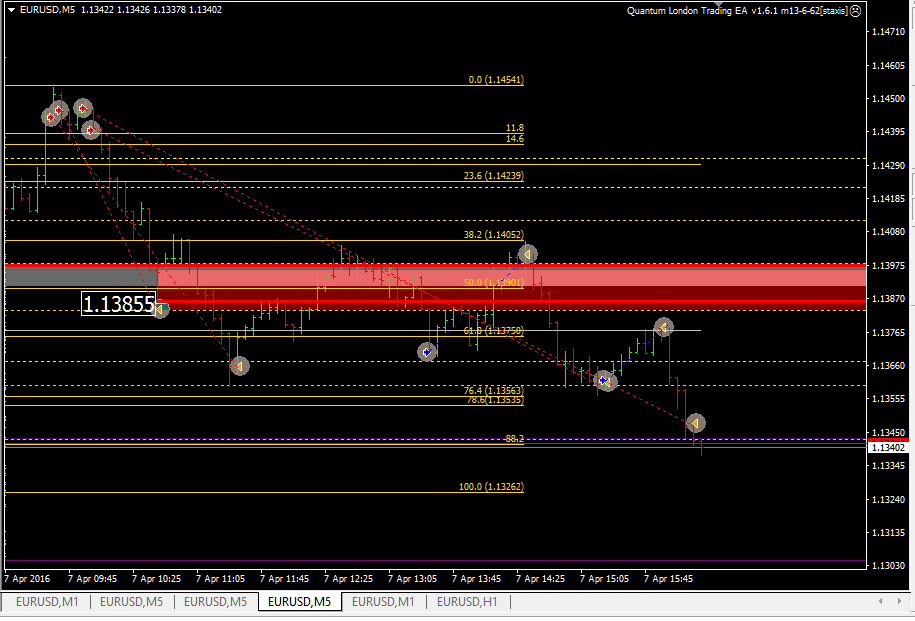The width and height of the screenshot is (915, 621).
Task: Select the Fibonacci 0.0 (1.14541) level label
Action: tap(496, 79)
